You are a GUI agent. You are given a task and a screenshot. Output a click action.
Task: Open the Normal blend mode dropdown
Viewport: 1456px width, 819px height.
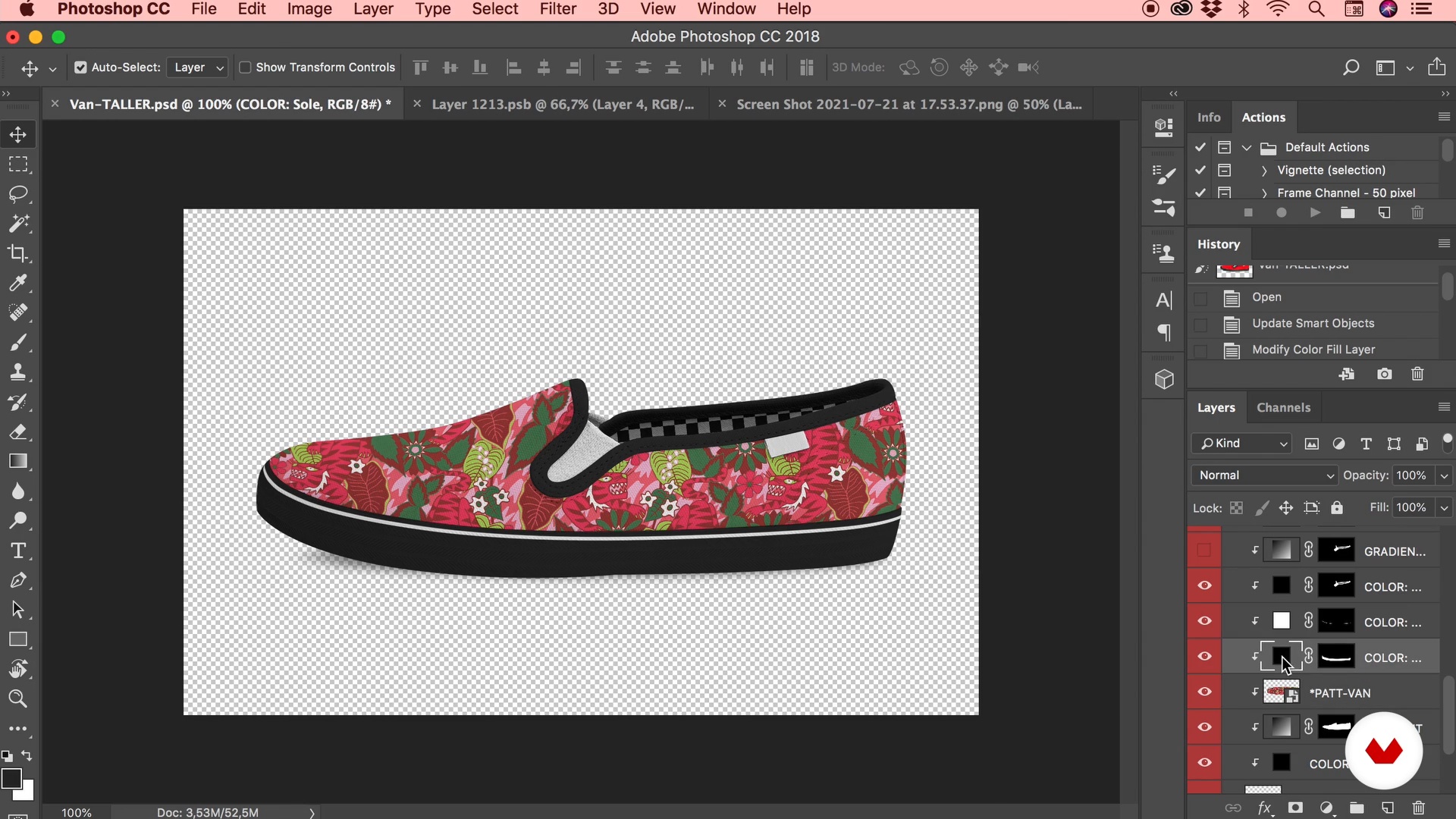[x=1264, y=475]
